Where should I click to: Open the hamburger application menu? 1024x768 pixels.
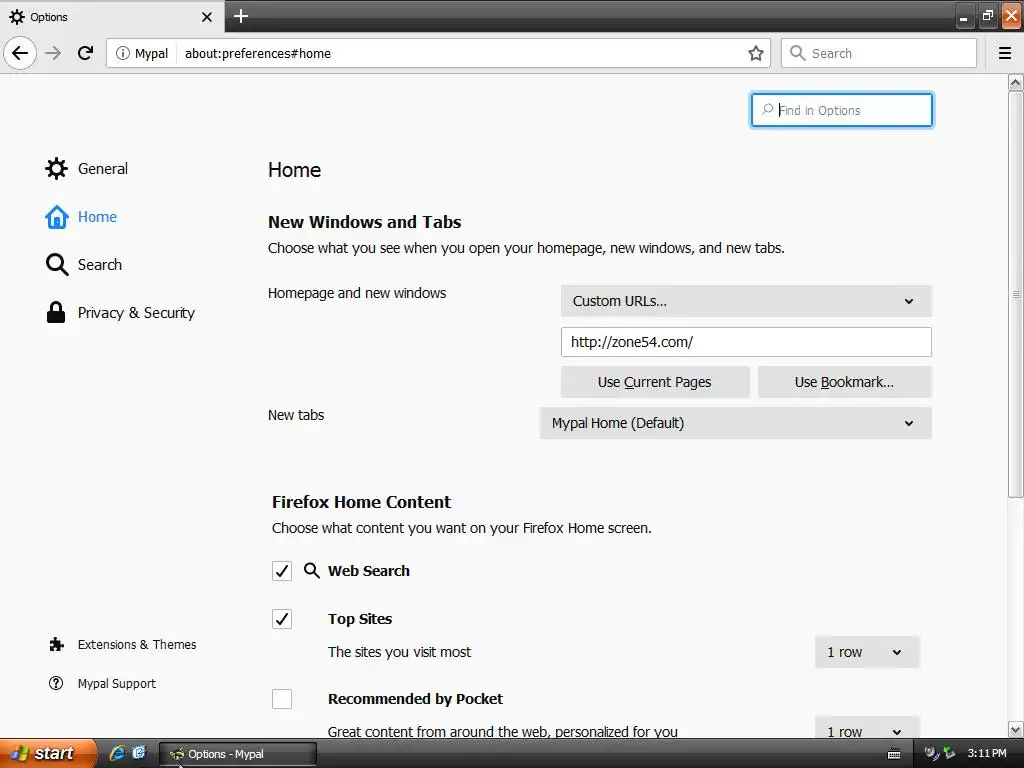point(1004,54)
